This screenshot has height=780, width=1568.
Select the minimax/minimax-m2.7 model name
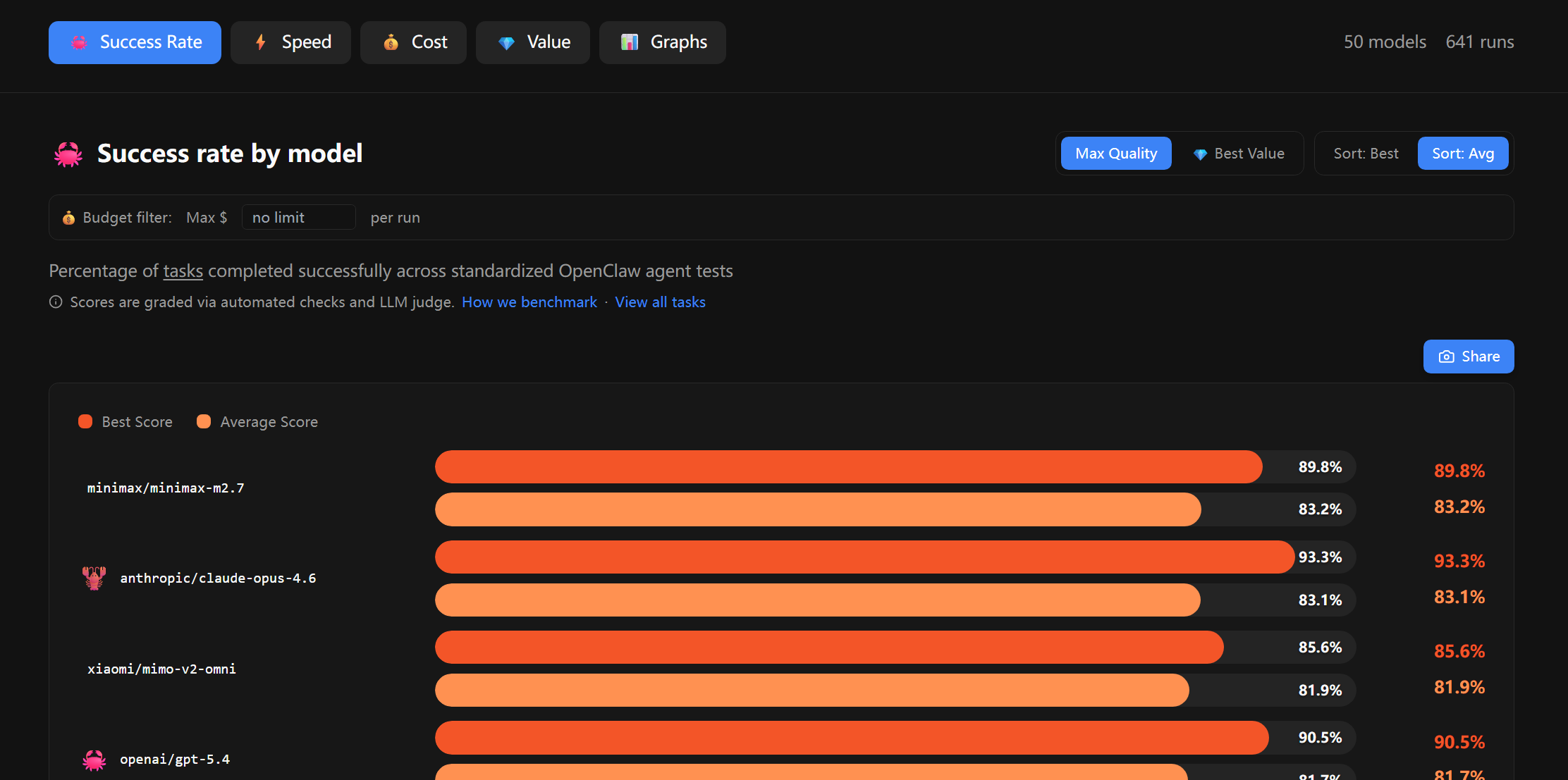pos(166,488)
